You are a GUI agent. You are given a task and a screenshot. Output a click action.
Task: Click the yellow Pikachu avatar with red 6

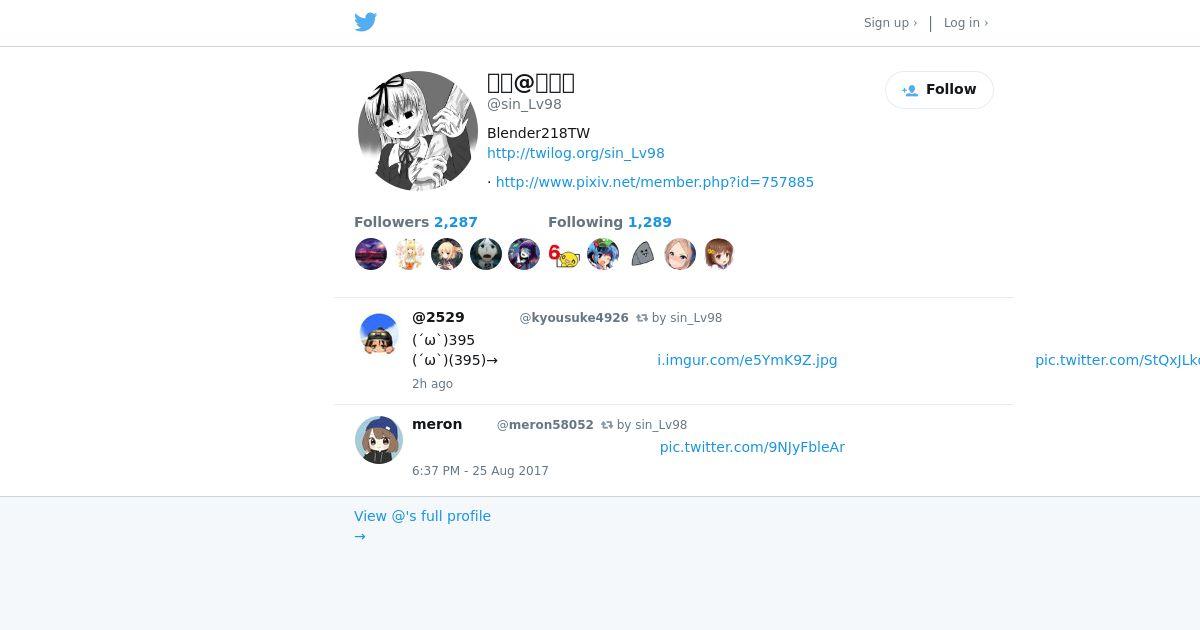pyautogui.click(x=564, y=254)
